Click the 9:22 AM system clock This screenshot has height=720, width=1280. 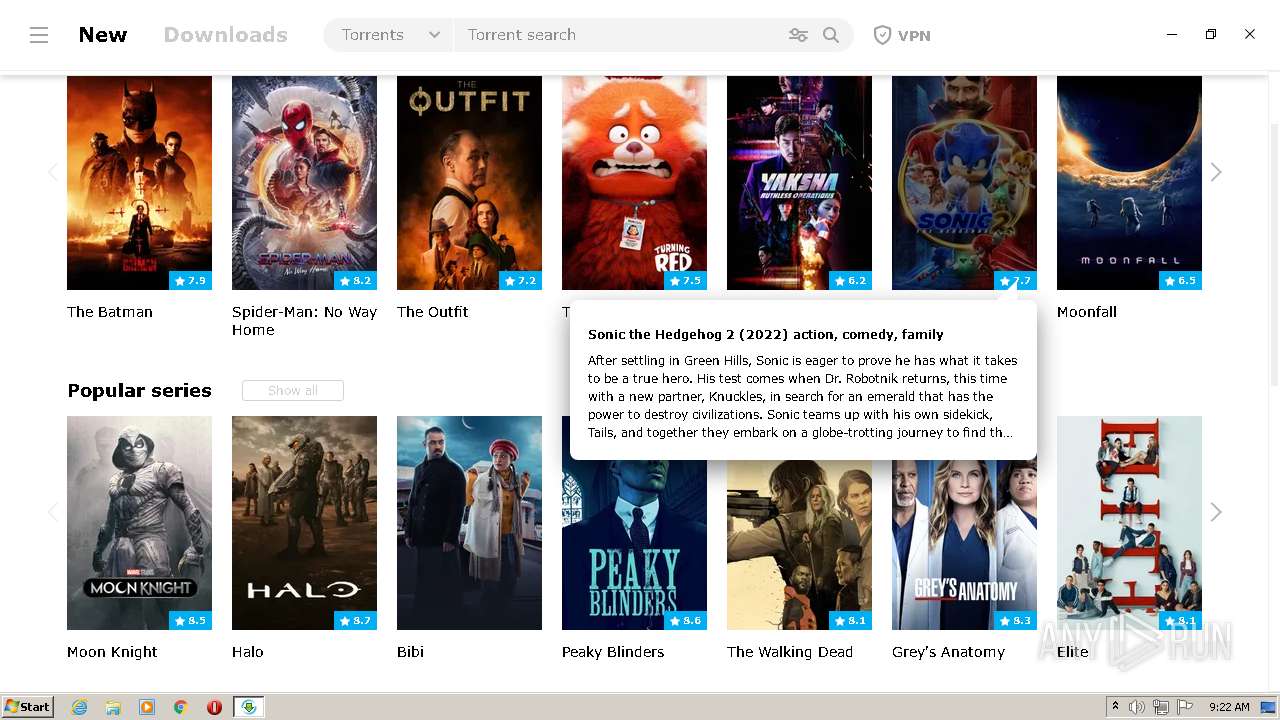coord(1229,707)
